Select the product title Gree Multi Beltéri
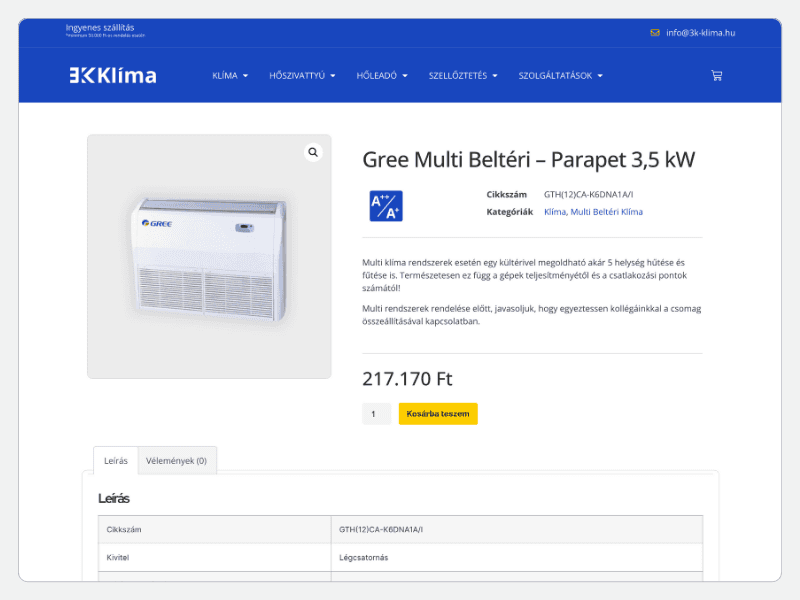 pyautogui.click(x=529, y=160)
